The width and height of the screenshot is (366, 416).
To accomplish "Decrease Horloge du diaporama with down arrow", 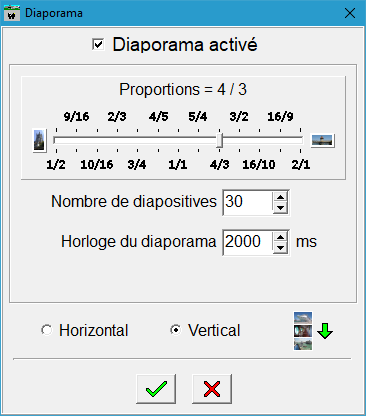I will (280, 248).
